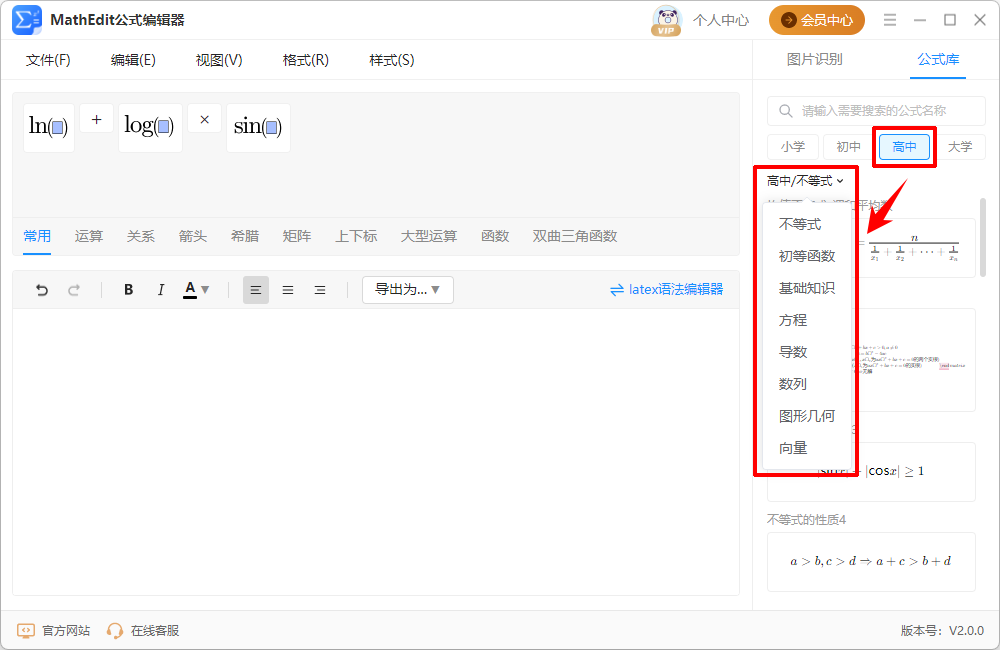Filter formulas by 高中 level
The height and width of the screenshot is (650, 1000).
pyautogui.click(x=904, y=147)
